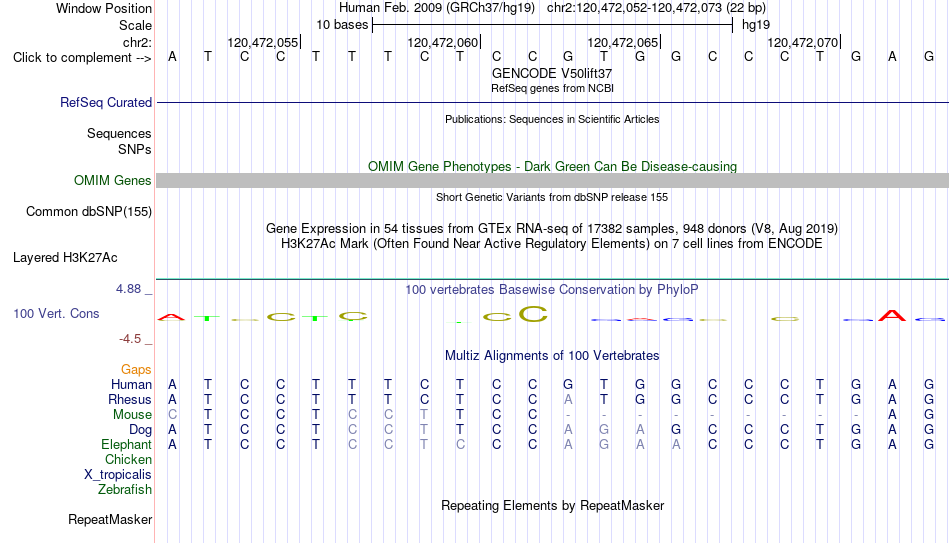Select the Human species row label
Viewport: 950px width, 543px height.
(131, 384)
